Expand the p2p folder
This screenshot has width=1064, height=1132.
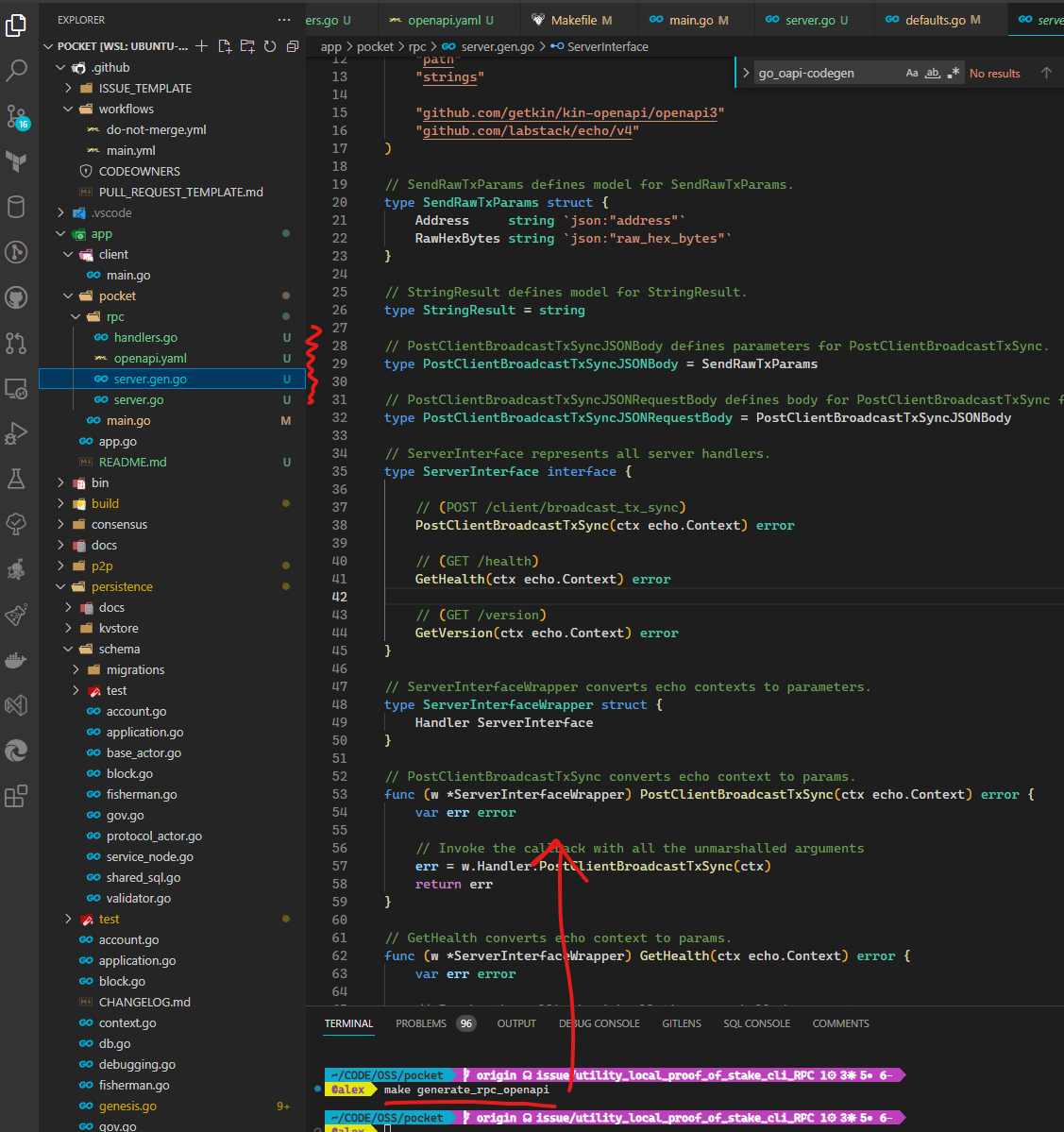(x=60, y=566)
